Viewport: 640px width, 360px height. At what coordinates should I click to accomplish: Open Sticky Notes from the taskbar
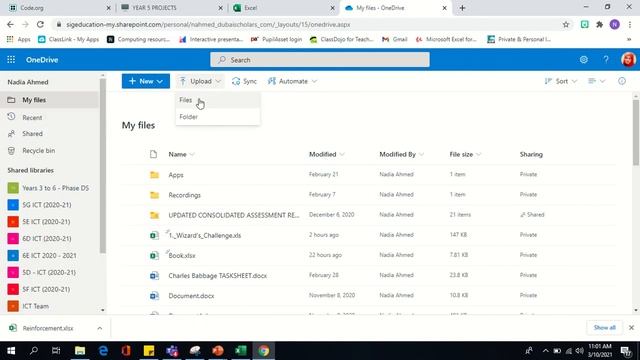click(149, 351)
